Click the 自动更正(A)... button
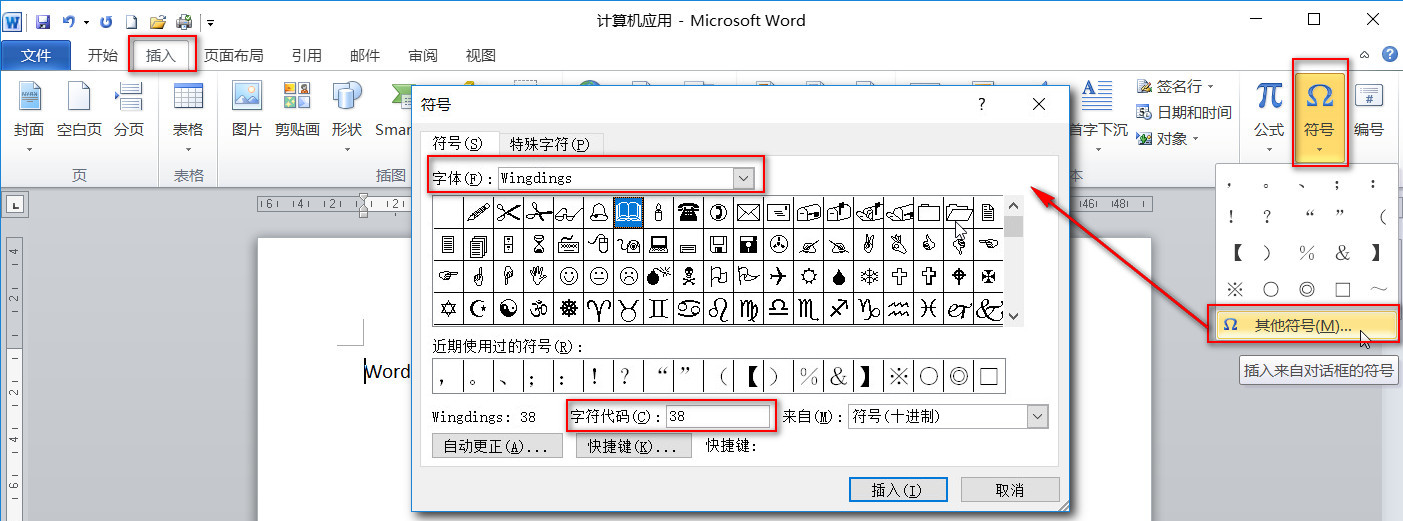 [x=496, y=446]
